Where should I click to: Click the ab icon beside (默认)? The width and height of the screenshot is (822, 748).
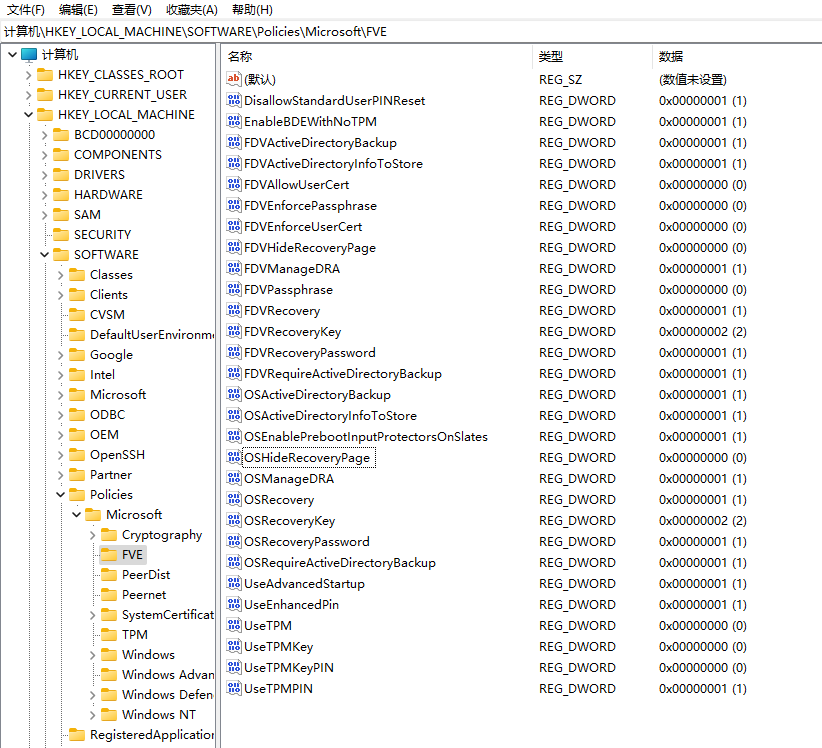pos(232,79)
